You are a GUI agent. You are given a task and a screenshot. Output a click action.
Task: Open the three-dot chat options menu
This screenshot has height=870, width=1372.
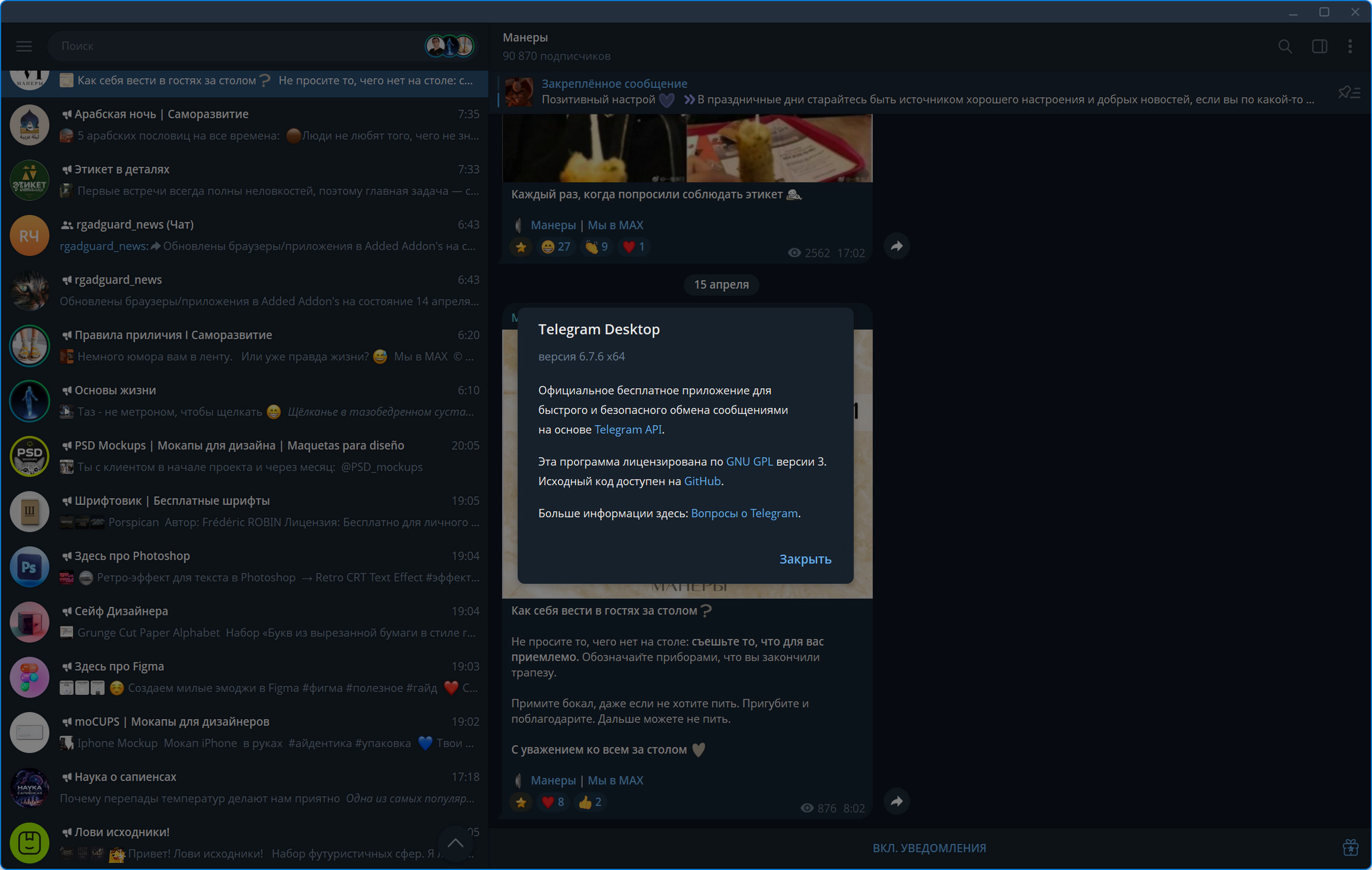pos(1350,46)
